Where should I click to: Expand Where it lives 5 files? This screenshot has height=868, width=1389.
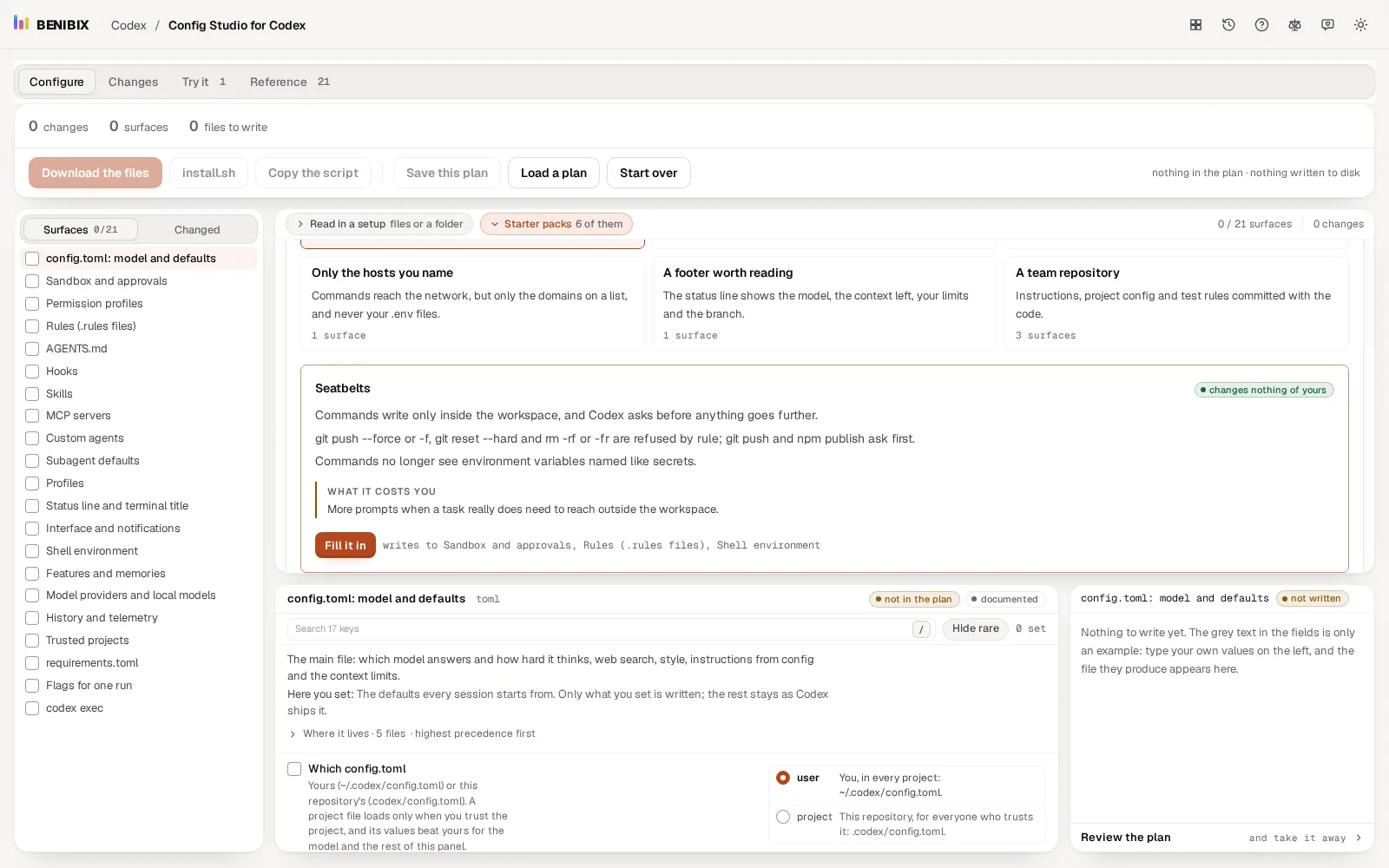pos(411,733)
